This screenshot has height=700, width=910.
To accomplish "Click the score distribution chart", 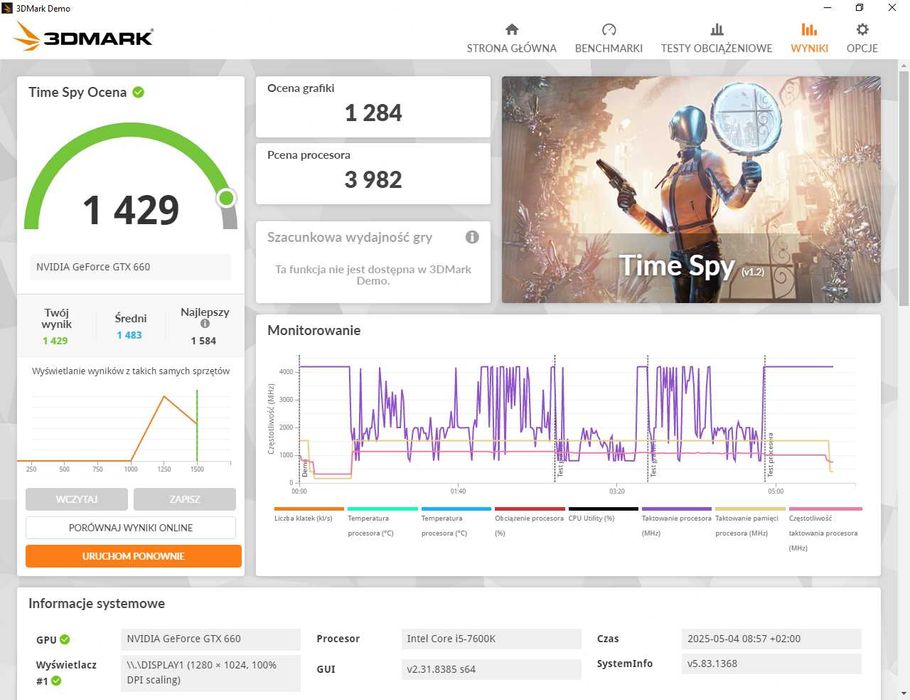I will tap(124, 428).
